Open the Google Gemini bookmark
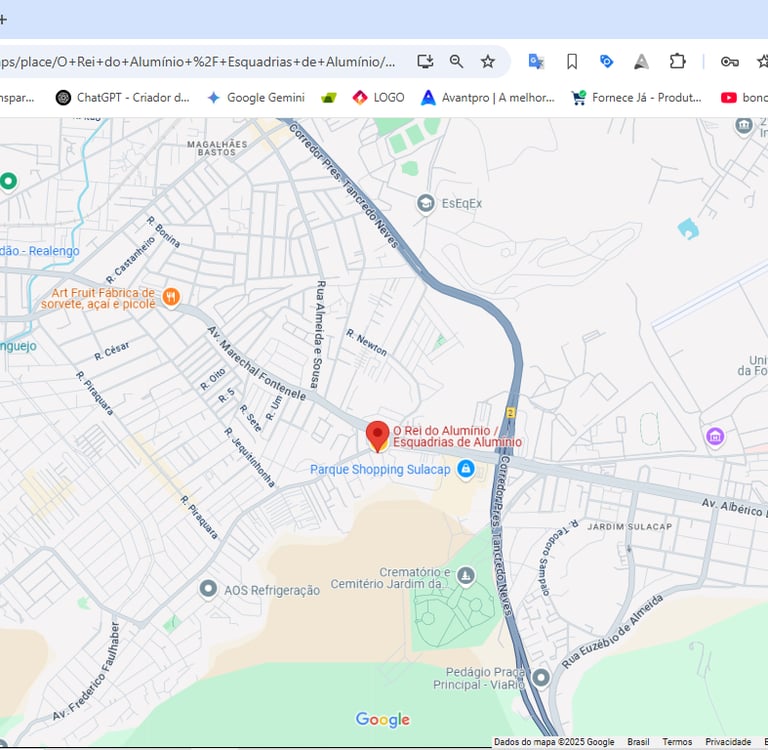This screenshot has height=750, width=768. (256, 97)
